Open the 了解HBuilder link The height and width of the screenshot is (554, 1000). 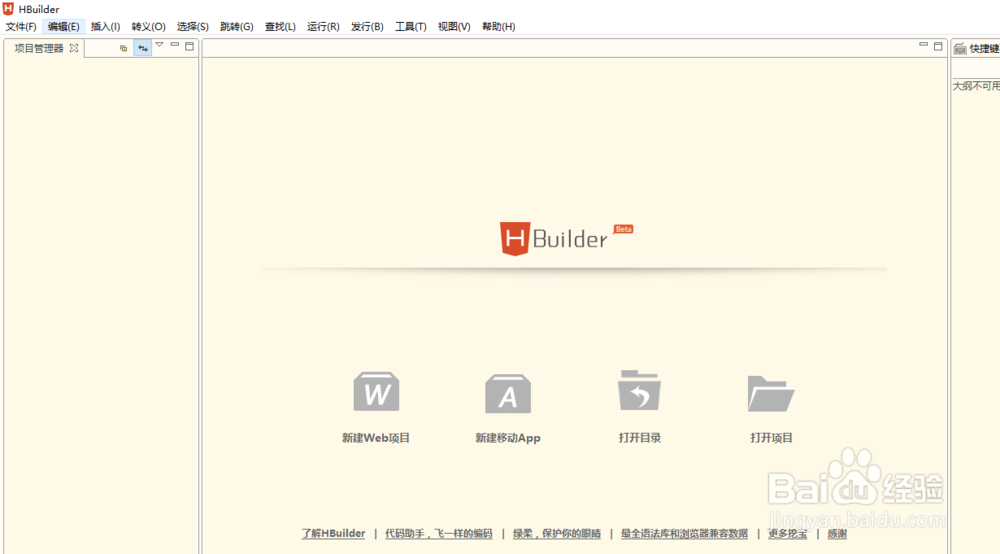tap(334, 534)
